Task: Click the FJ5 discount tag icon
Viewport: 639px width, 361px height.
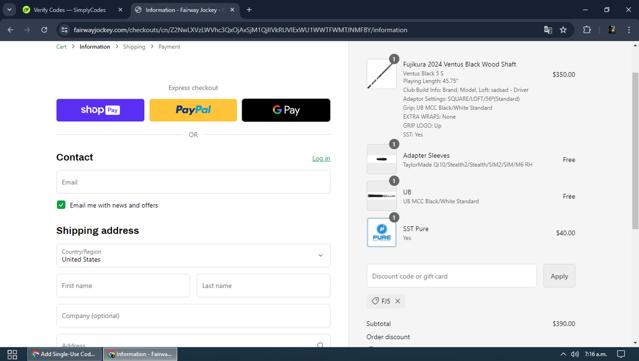Action: [375, 301]
